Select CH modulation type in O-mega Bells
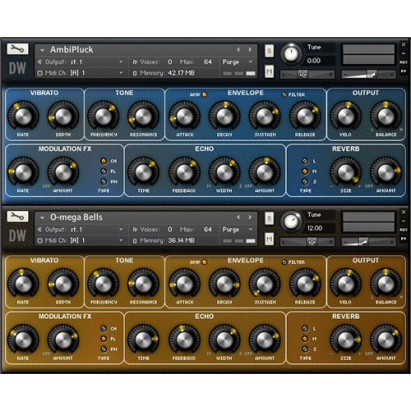 pos(104,329)
